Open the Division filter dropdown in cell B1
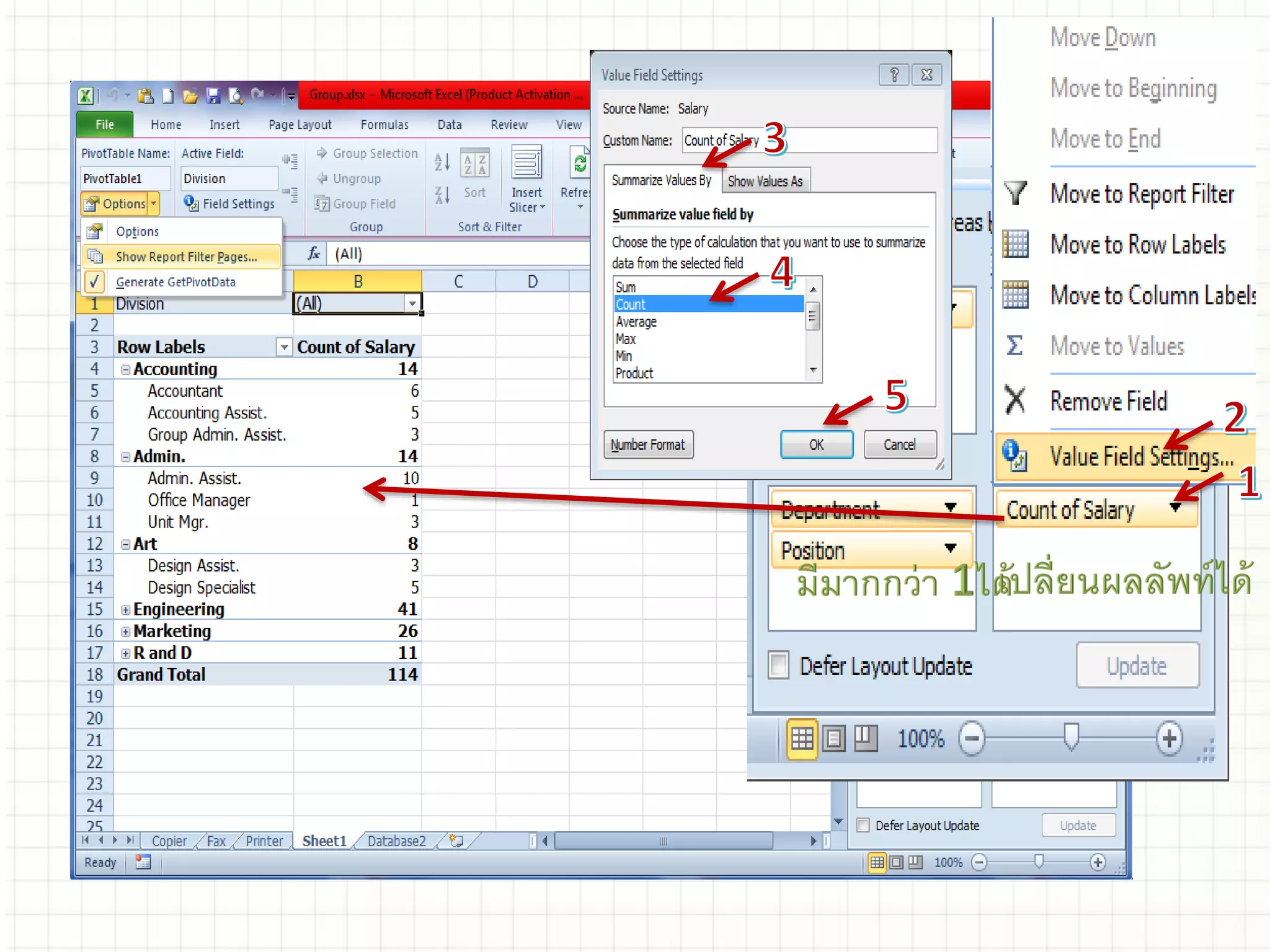The height and width of the screenshot is (952, 1270). tap(412, 304)
